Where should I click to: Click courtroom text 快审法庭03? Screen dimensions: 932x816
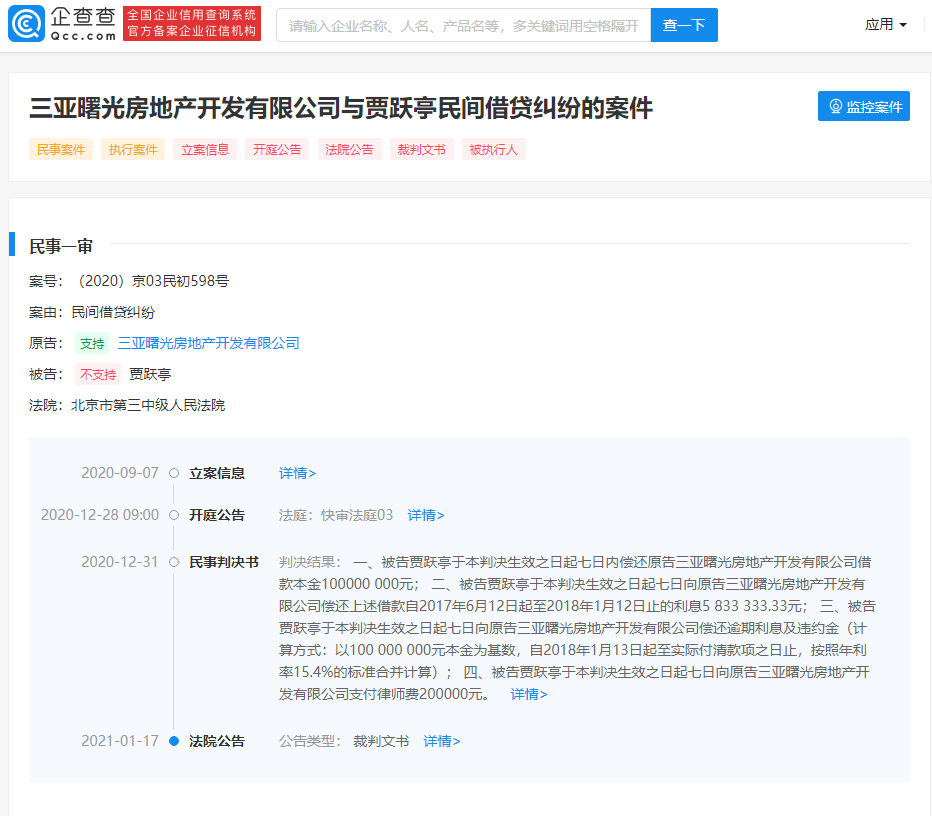[x=357, y=515]
